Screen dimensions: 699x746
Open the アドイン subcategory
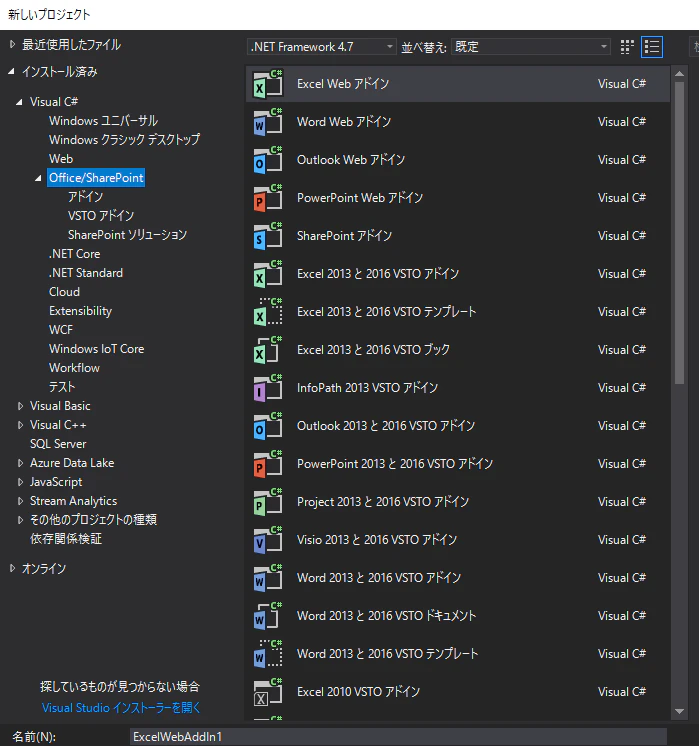click(86, 197)
